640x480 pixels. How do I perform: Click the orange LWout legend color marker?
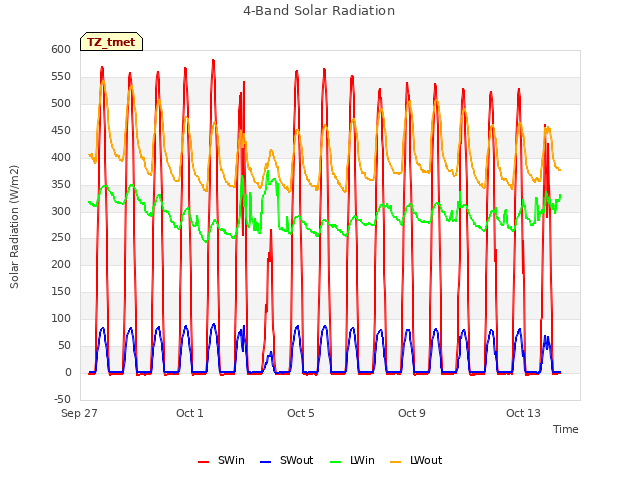coord(396,462)
